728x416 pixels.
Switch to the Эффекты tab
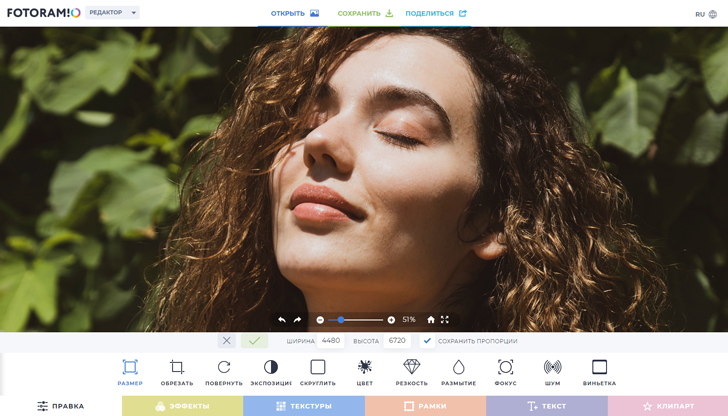pos(182,406)
